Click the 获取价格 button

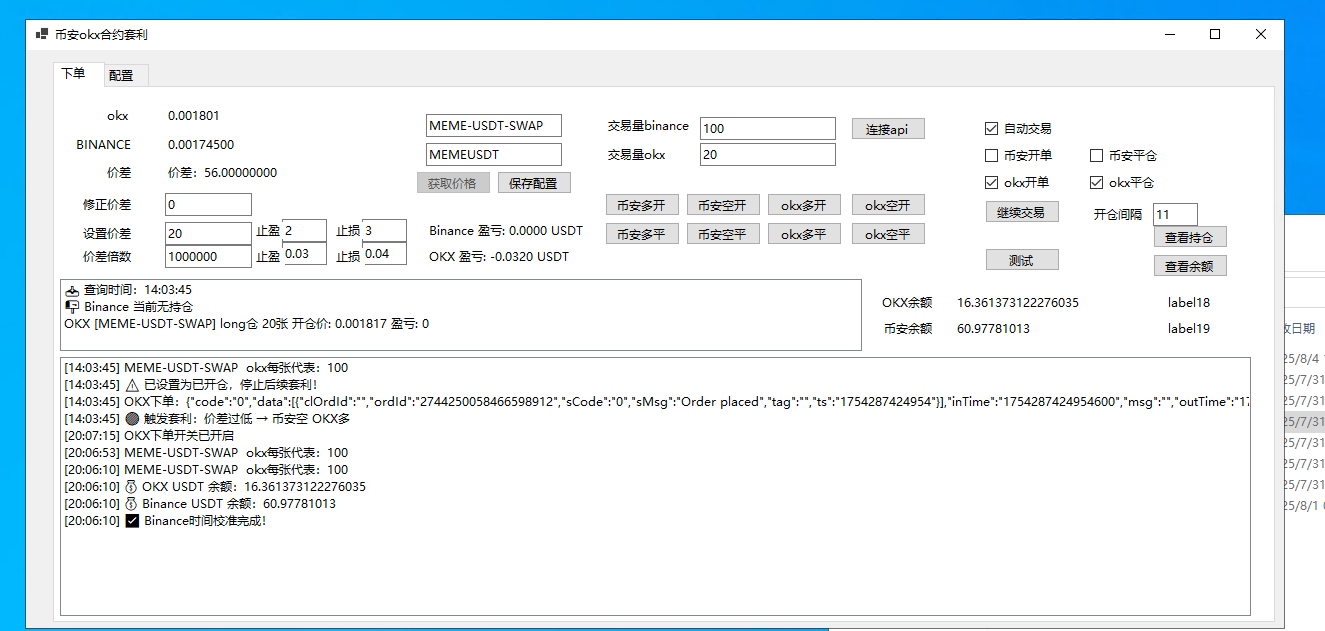coord(453,183)
